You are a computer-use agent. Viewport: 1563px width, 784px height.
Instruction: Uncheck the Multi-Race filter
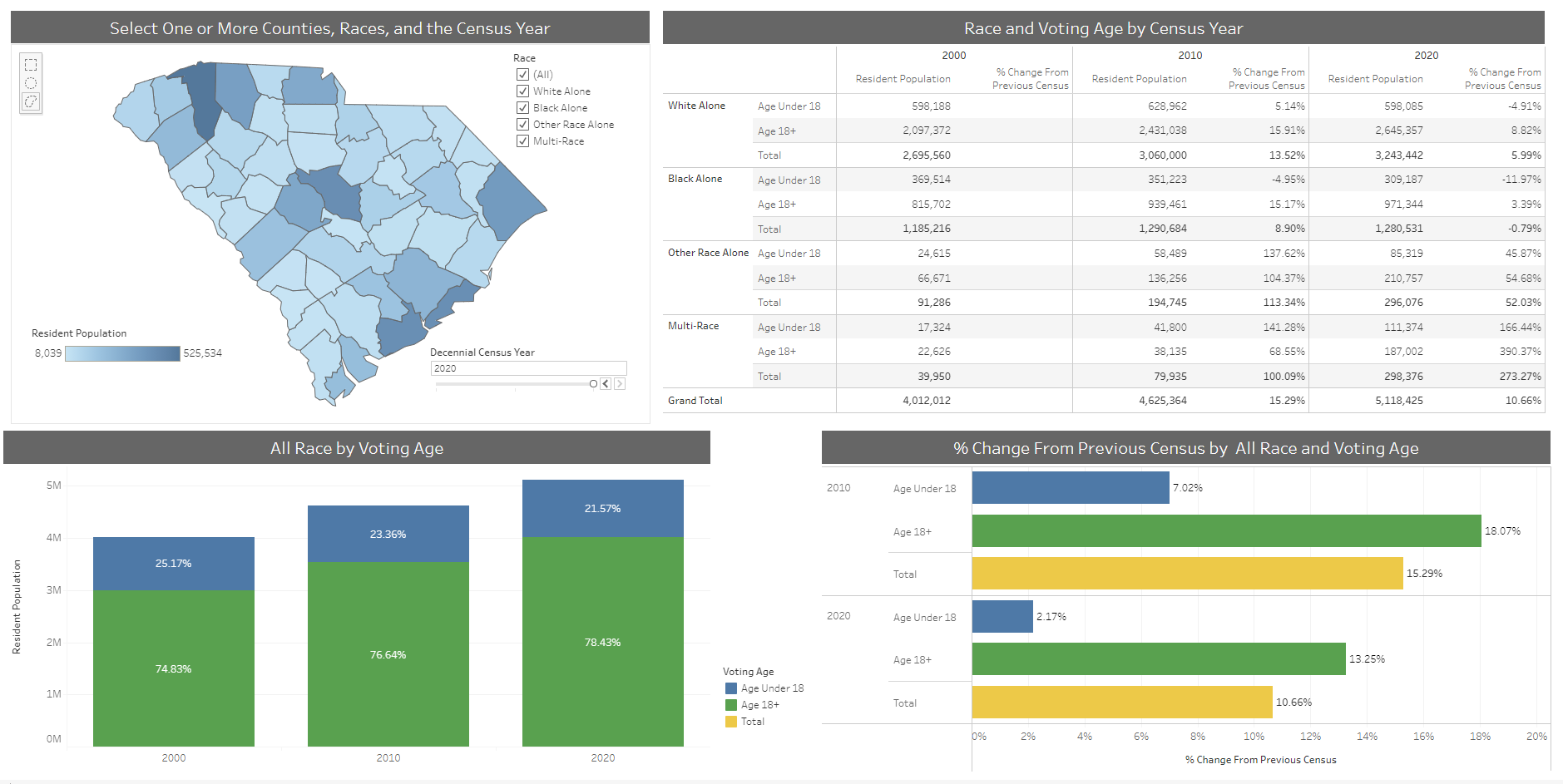(x=522, y=141)
